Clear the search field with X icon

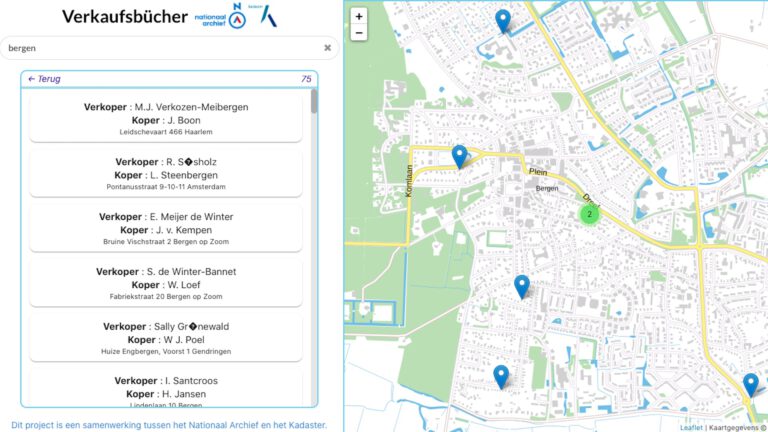point(327,48)
